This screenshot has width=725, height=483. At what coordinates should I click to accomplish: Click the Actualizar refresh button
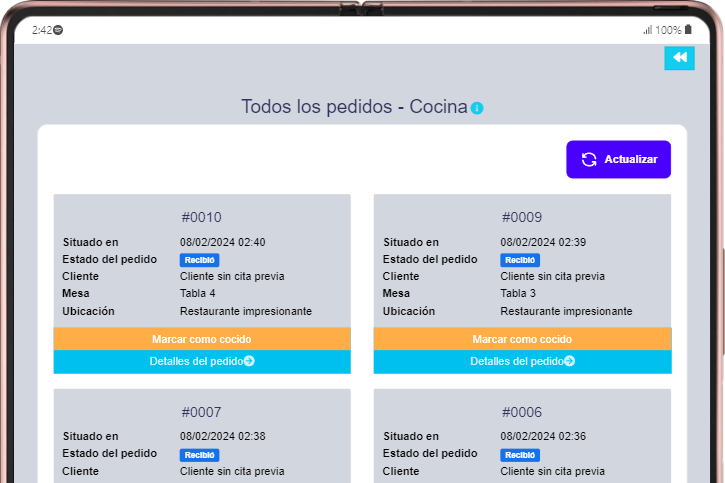pyautogui.click(x=618, y=159)
